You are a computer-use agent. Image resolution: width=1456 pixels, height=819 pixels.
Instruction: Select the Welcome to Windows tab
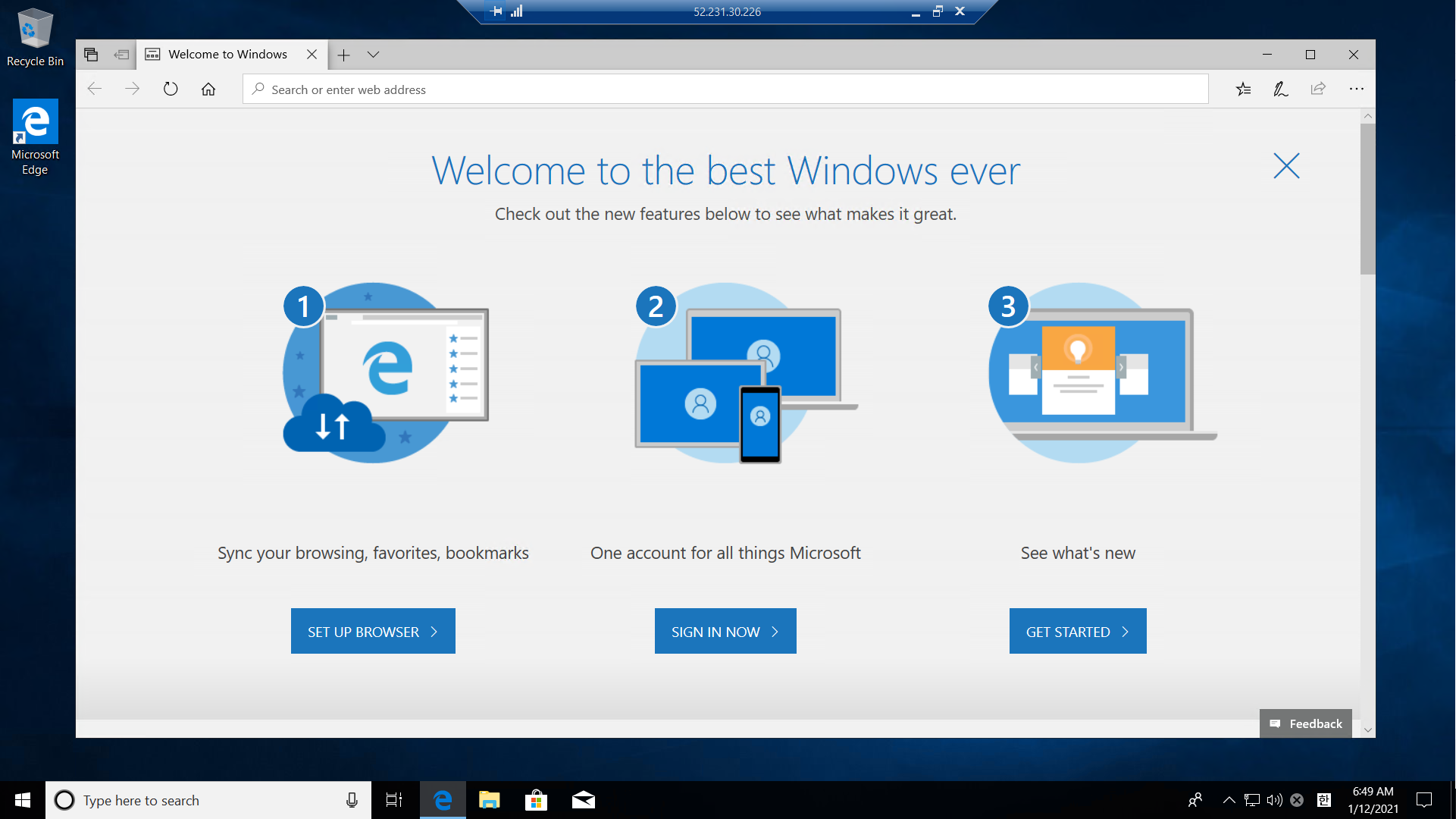click(227, 55)
